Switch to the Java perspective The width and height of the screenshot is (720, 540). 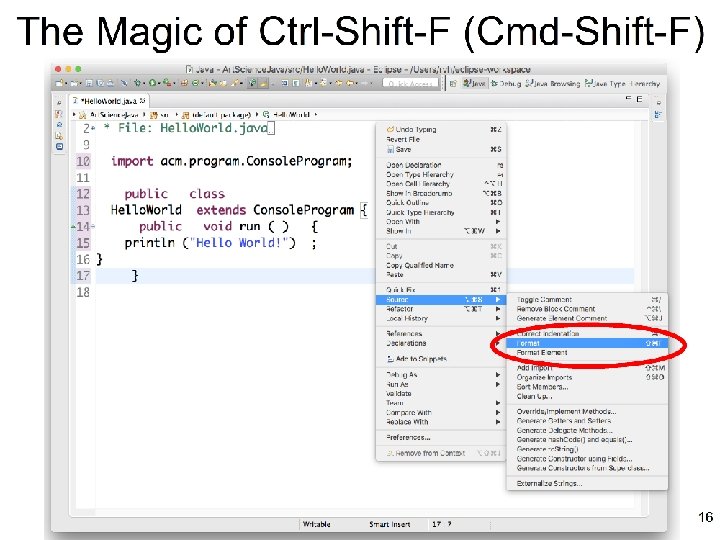pos(474,83)
